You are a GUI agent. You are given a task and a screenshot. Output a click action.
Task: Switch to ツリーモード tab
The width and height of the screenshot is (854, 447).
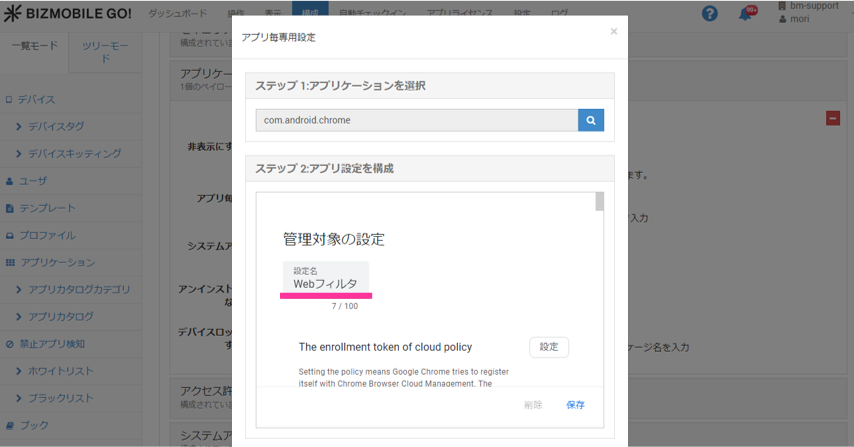pos(105,52)
